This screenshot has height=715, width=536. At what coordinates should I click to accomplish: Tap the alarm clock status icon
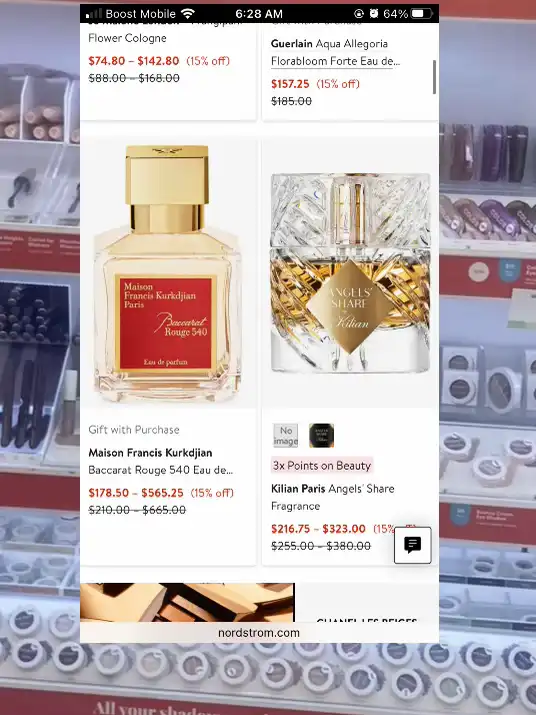[x=374, y=14]
